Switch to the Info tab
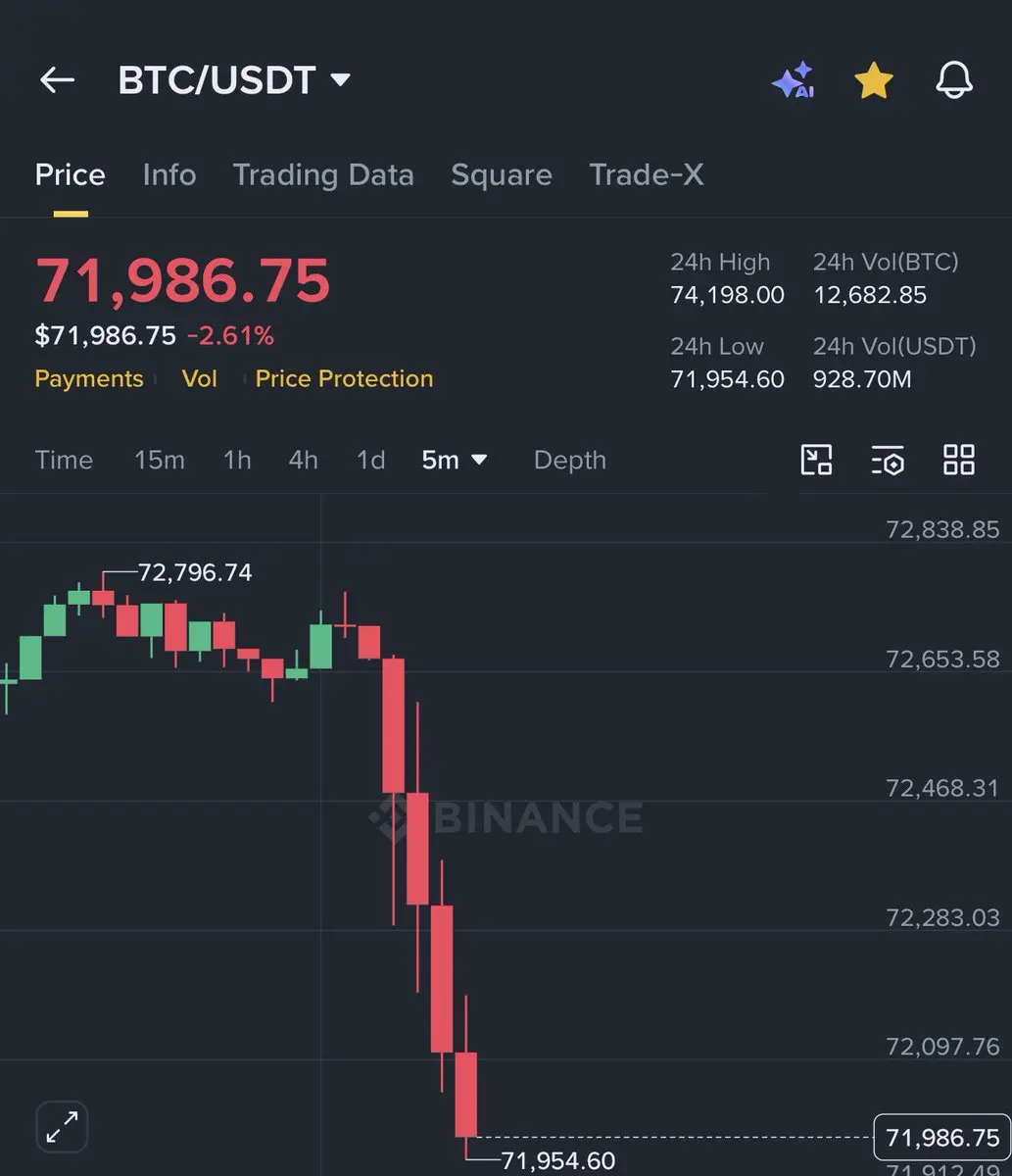The width and height of the screenshot is (1012, 1176). click(169, 175)
